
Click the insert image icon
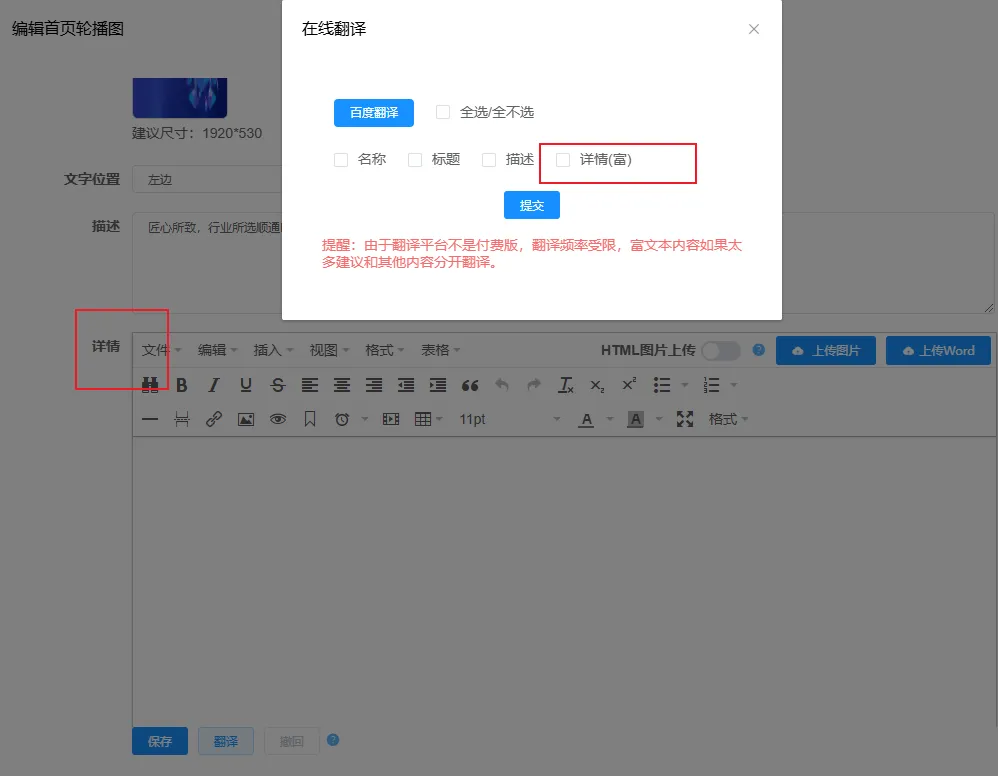246,419
